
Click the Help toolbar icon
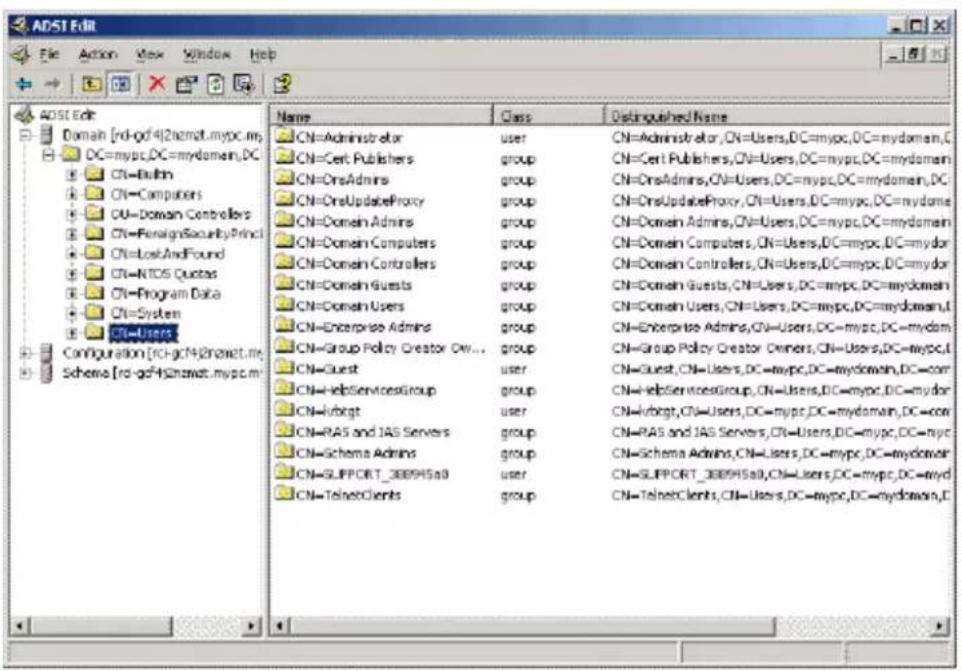(282, 83)
